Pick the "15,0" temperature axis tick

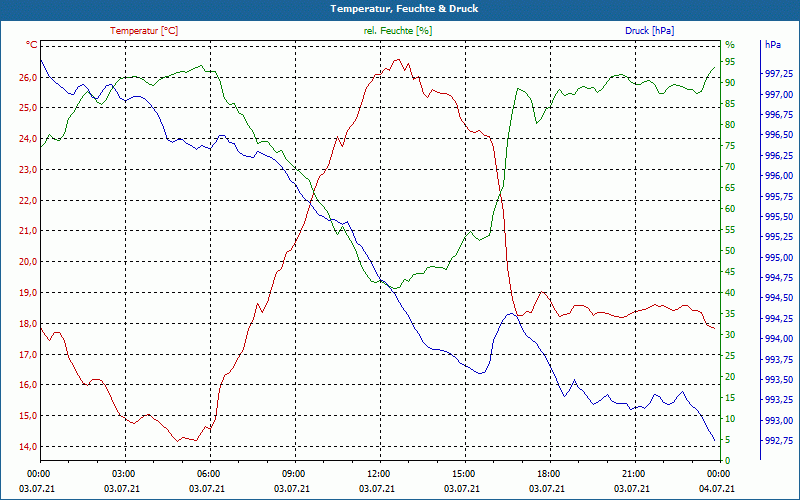click(28, 415)
